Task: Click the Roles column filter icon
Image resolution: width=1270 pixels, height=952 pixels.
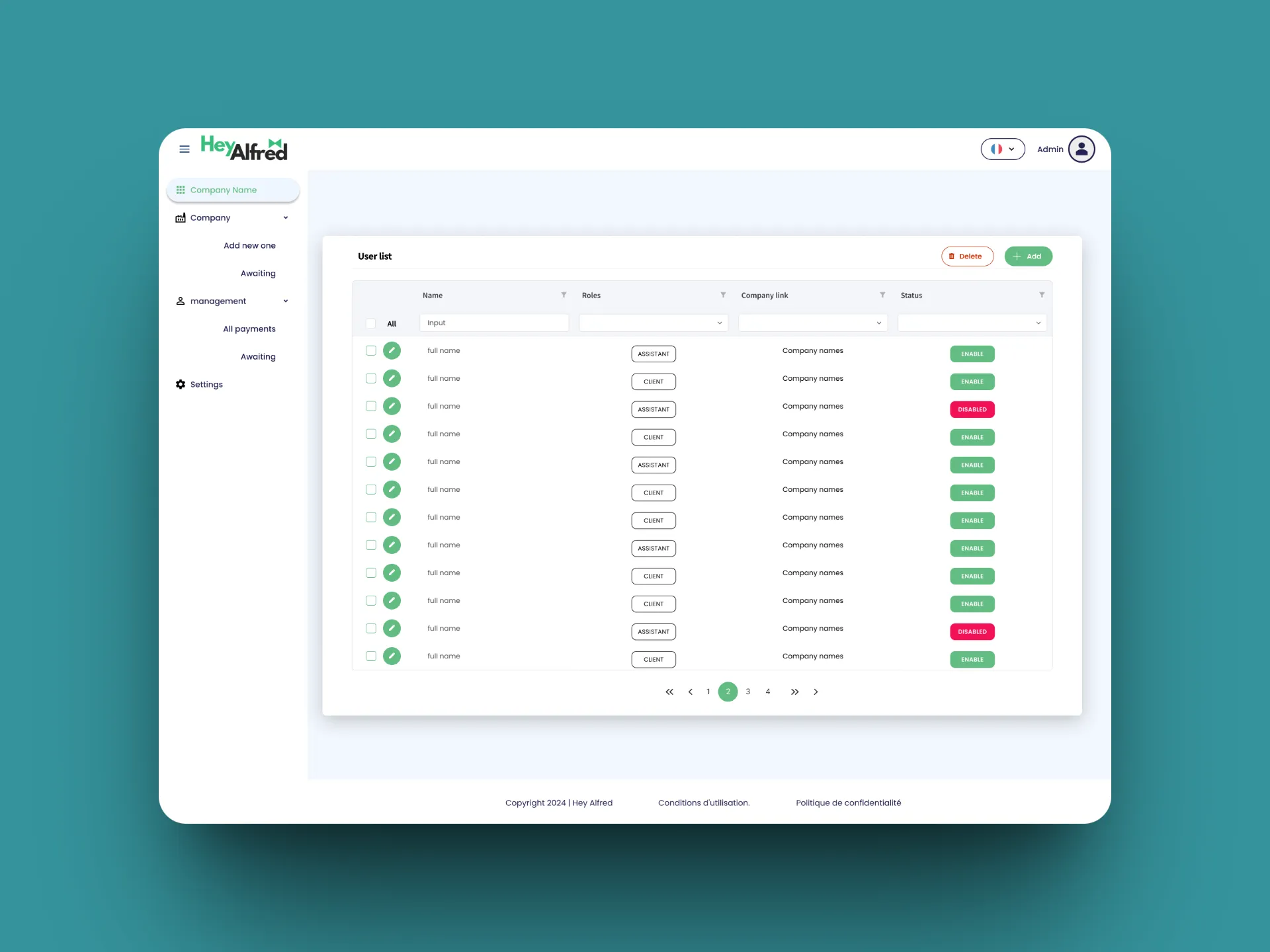Action: point(723,295)
